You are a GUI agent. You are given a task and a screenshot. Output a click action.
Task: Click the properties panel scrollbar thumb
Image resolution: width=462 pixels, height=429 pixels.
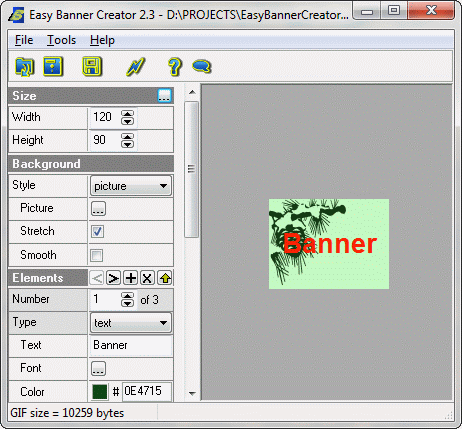coord(192,169)
